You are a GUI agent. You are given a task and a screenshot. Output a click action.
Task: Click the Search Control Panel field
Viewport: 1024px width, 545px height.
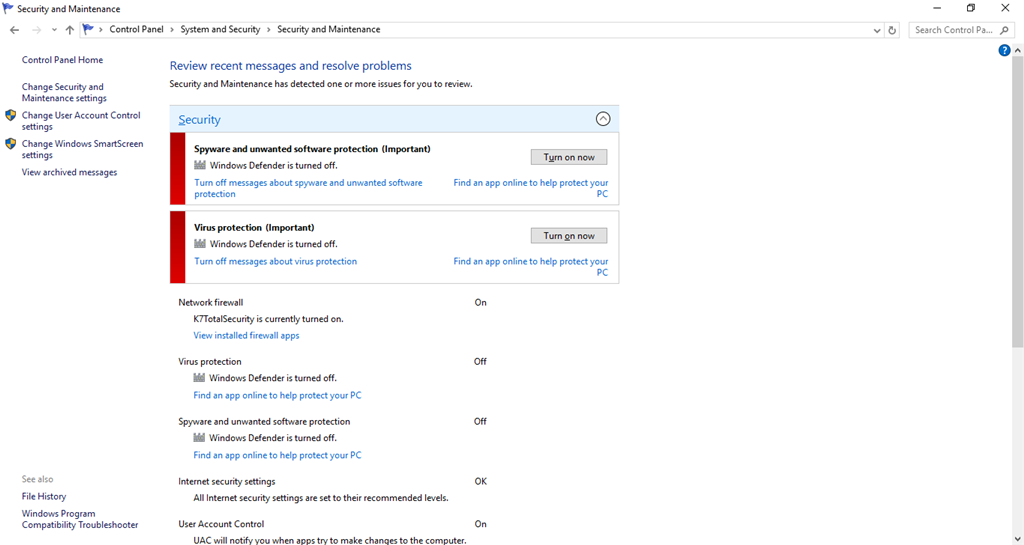(953, 30)
